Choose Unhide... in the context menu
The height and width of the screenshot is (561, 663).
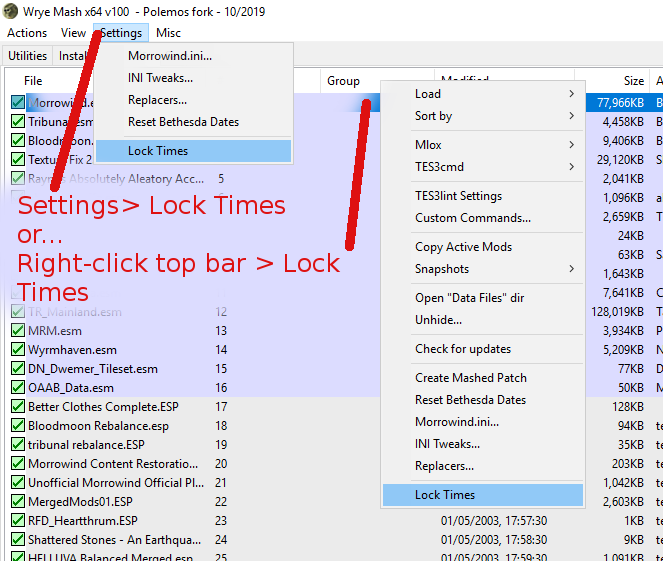[483, 320]
